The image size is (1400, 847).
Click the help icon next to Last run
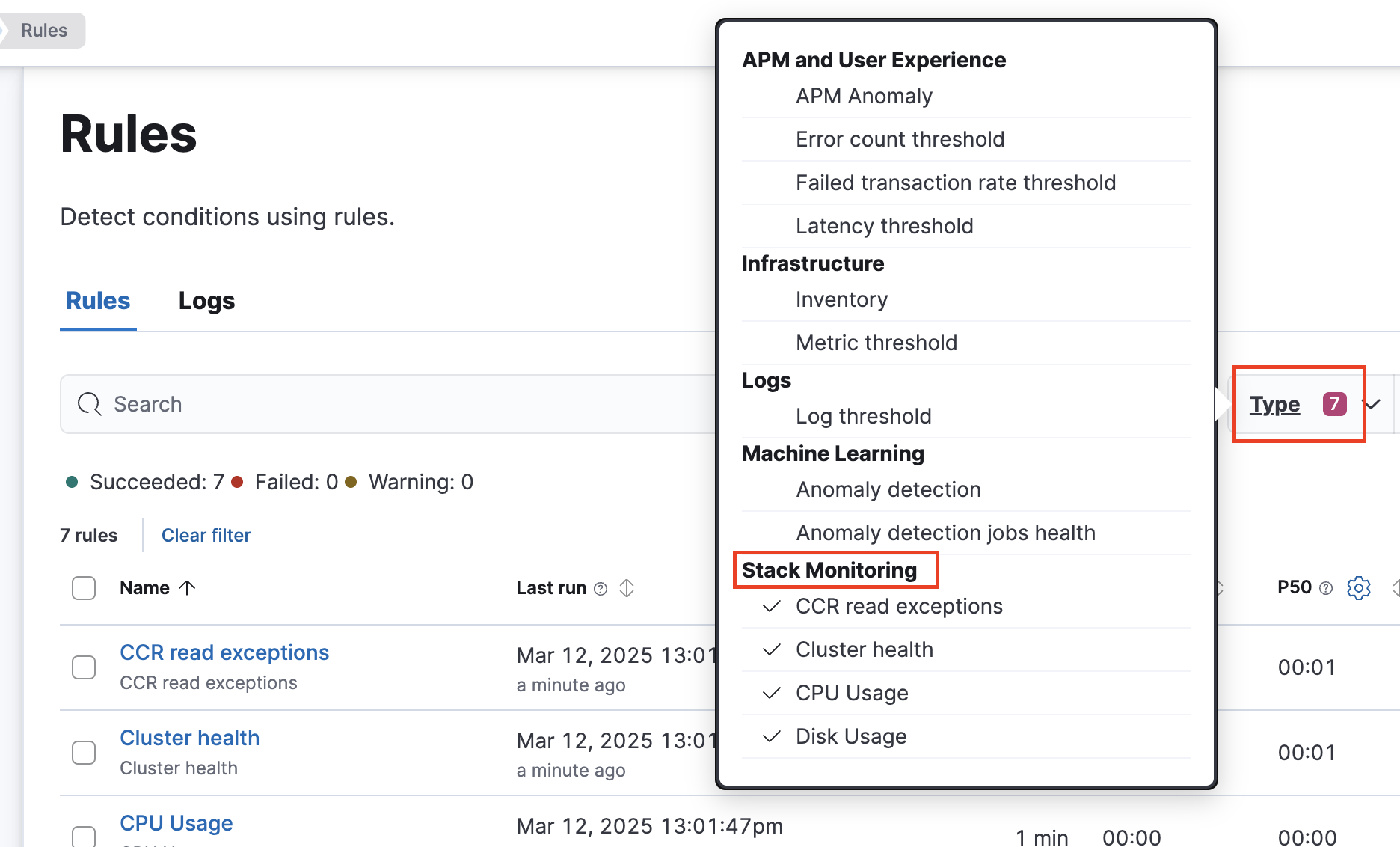(601, 589)
